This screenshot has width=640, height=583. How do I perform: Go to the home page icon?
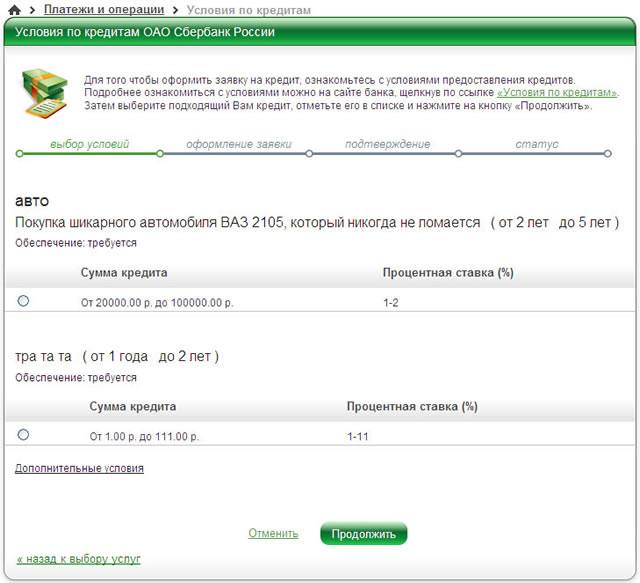pos(14,10)
